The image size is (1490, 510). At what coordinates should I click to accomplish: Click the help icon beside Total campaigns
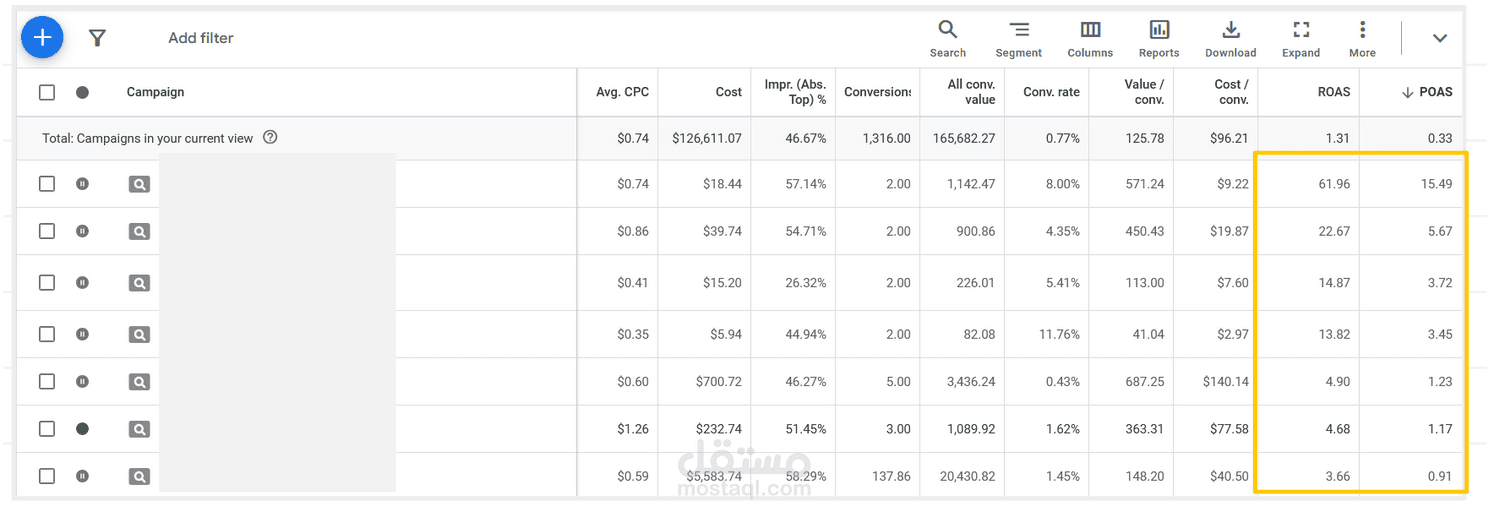point(270,138)
